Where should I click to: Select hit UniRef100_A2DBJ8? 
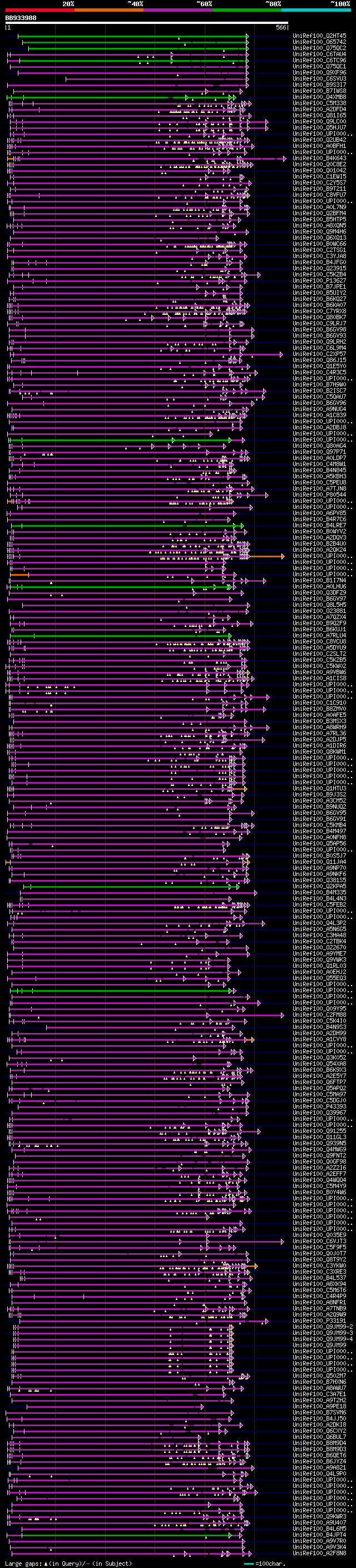[x=319, y=427]
